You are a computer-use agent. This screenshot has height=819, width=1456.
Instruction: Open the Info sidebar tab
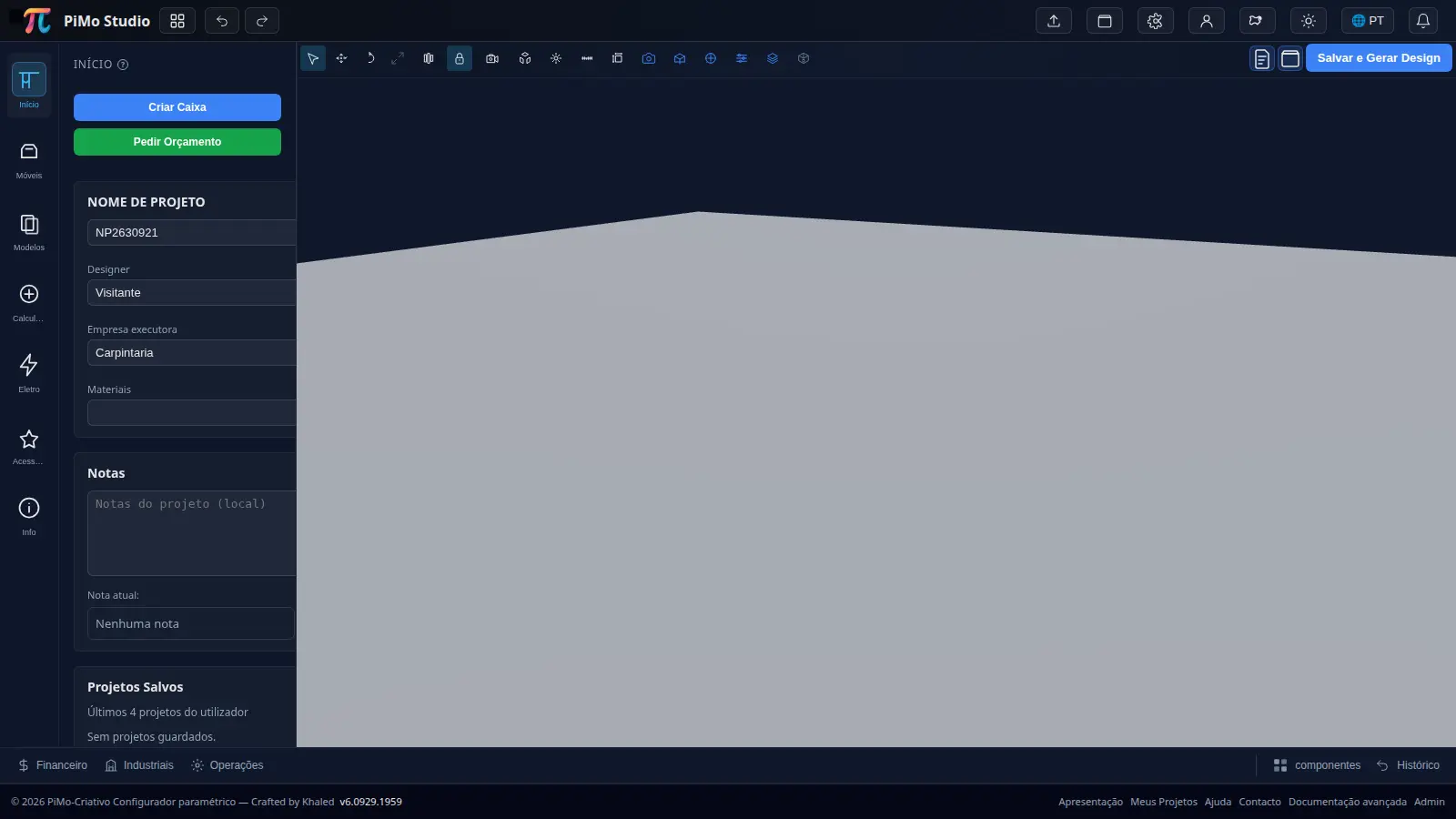[x=29, y=517]
